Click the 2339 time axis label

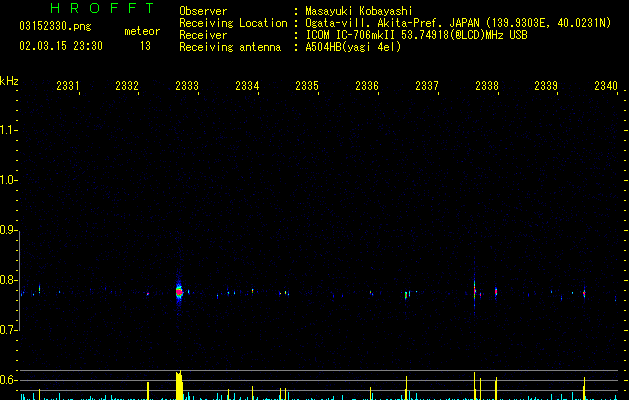546,86
